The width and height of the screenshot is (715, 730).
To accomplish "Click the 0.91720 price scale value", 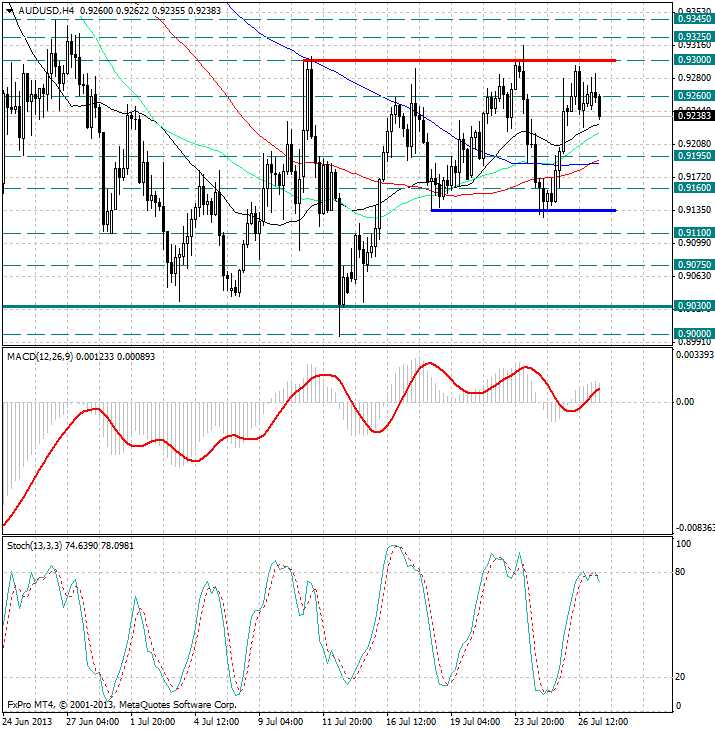I will pyautogui.click(x=695, y=176).
